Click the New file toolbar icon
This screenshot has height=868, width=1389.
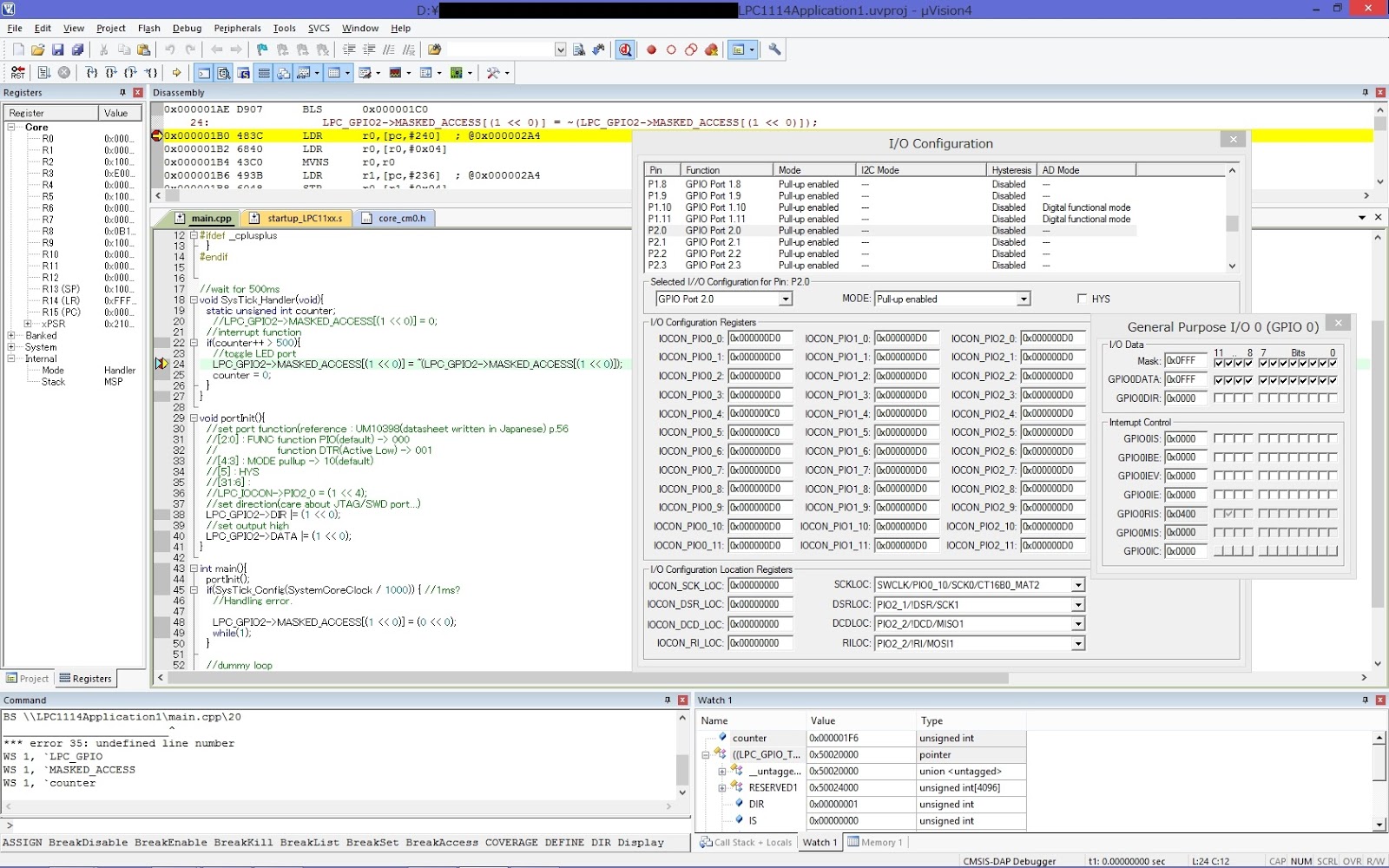tap(18, 50)
